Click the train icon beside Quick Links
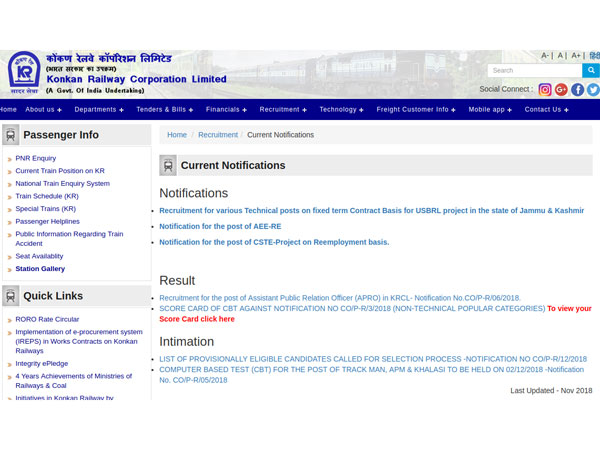The width and height of the screenshot is (600, 450). coord(11,296)
